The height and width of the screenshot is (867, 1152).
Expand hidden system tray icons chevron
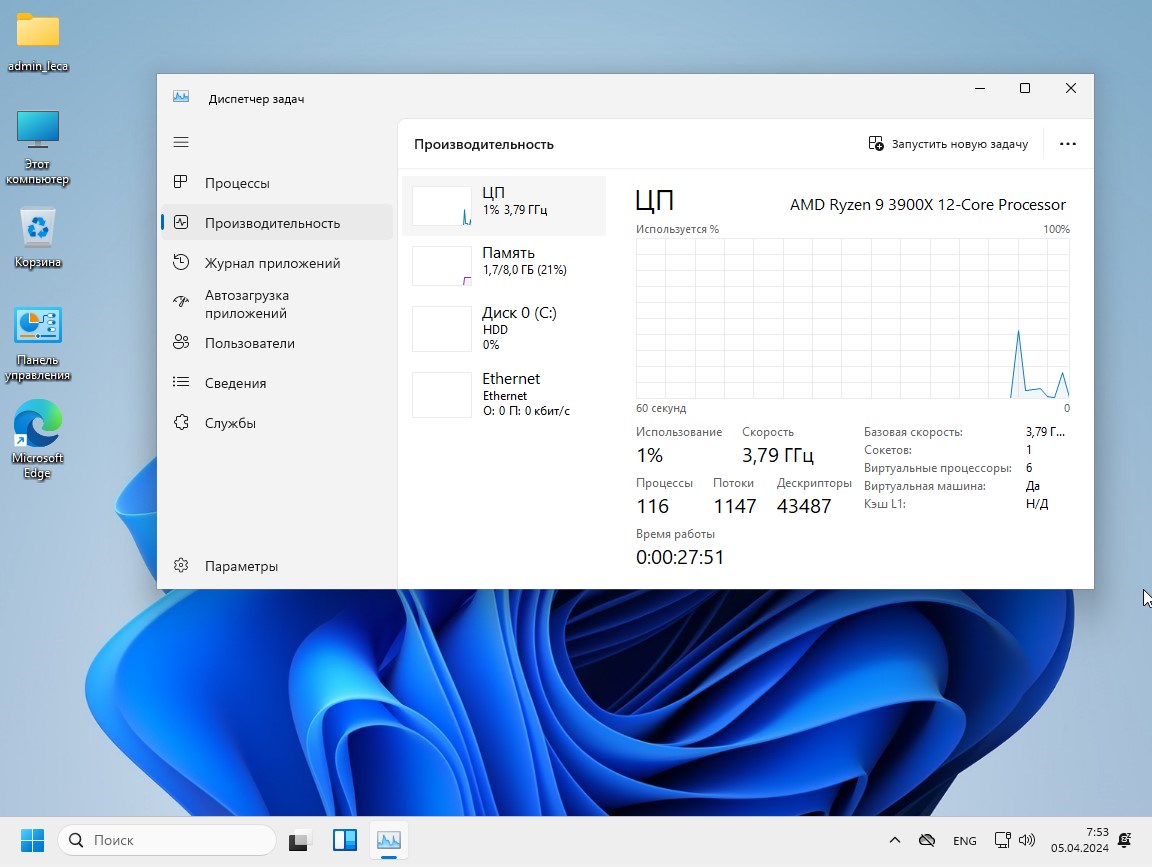coord(895,840)
